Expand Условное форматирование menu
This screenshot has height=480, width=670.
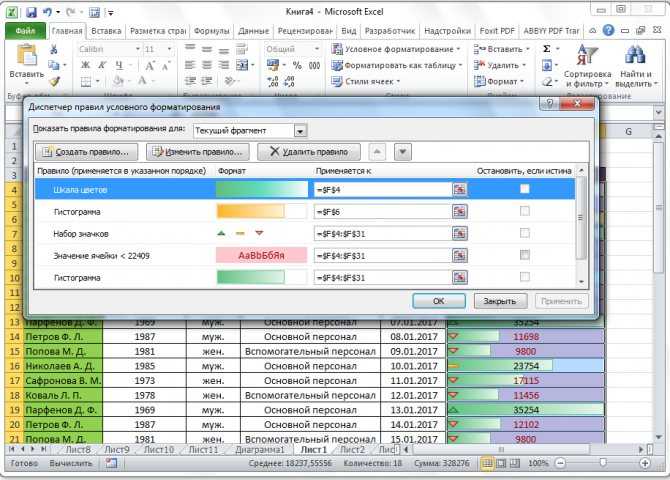396,49
